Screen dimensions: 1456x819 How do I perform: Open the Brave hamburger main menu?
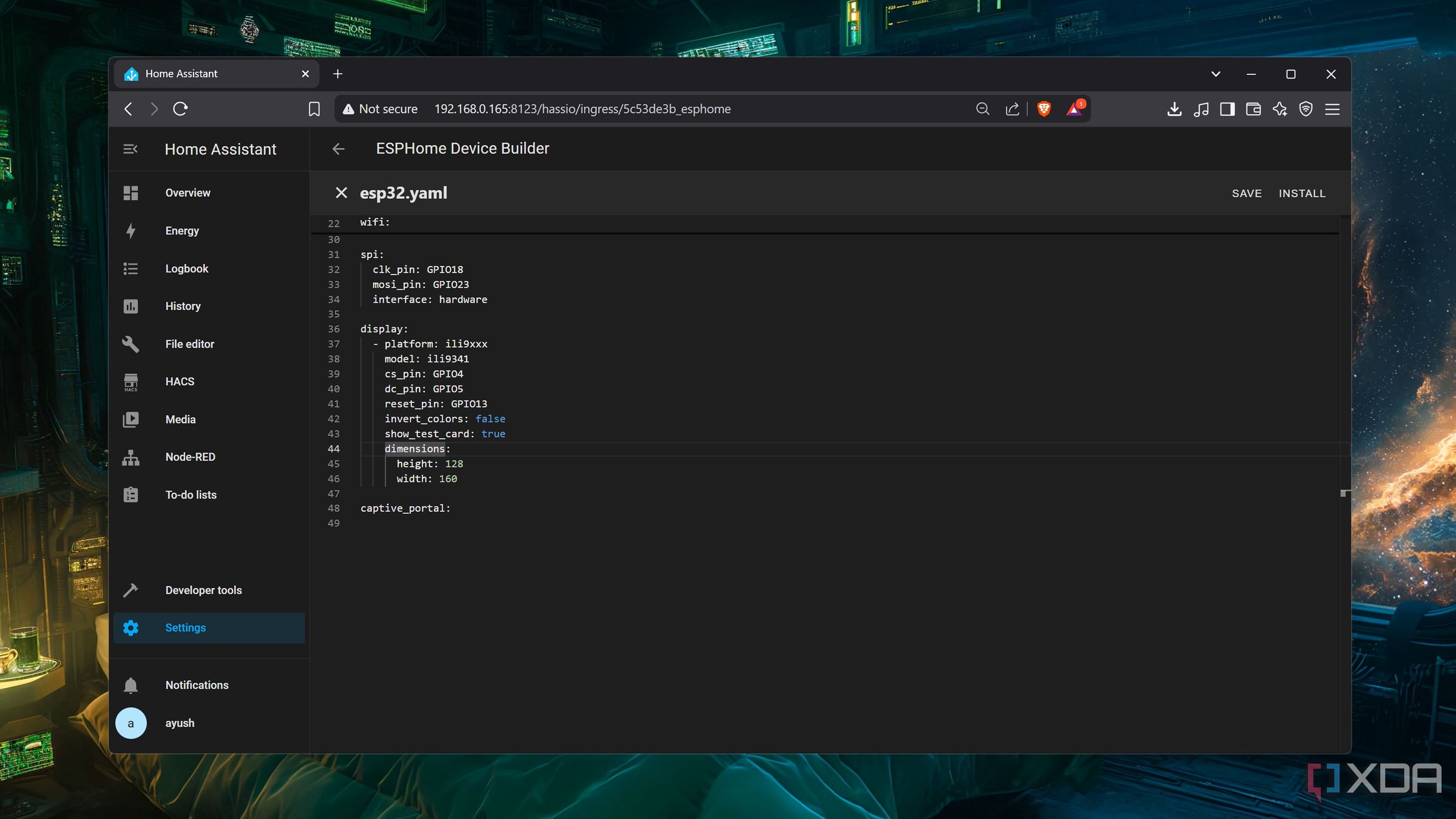[1332, 109]
